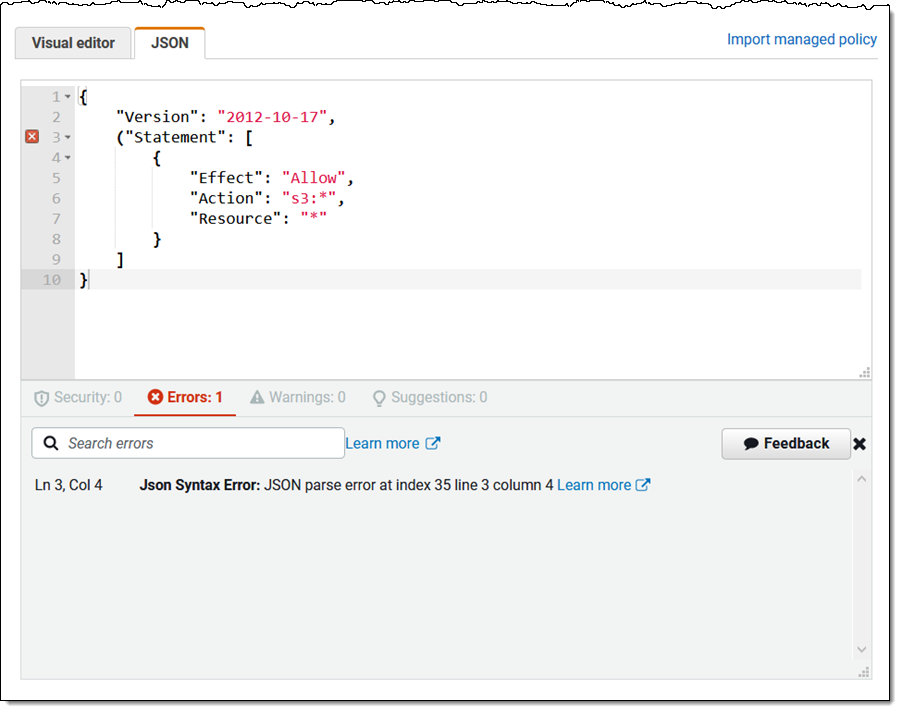This screenshot has height=711, width=900.
Task: Select the JSON tab
Action: [169, 43]
